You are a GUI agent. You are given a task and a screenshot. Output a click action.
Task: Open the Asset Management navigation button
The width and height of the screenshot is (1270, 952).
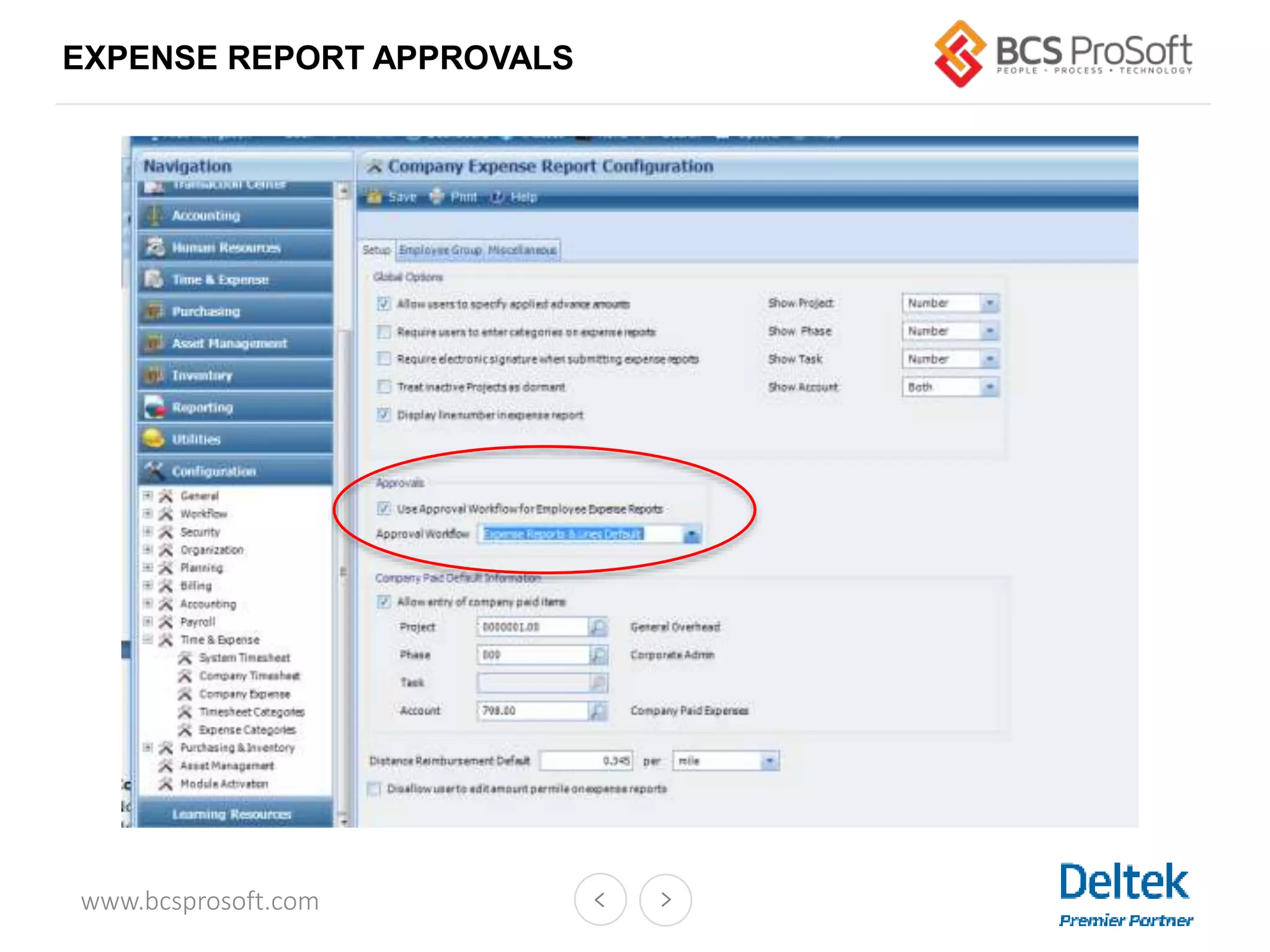click(235, 343)
